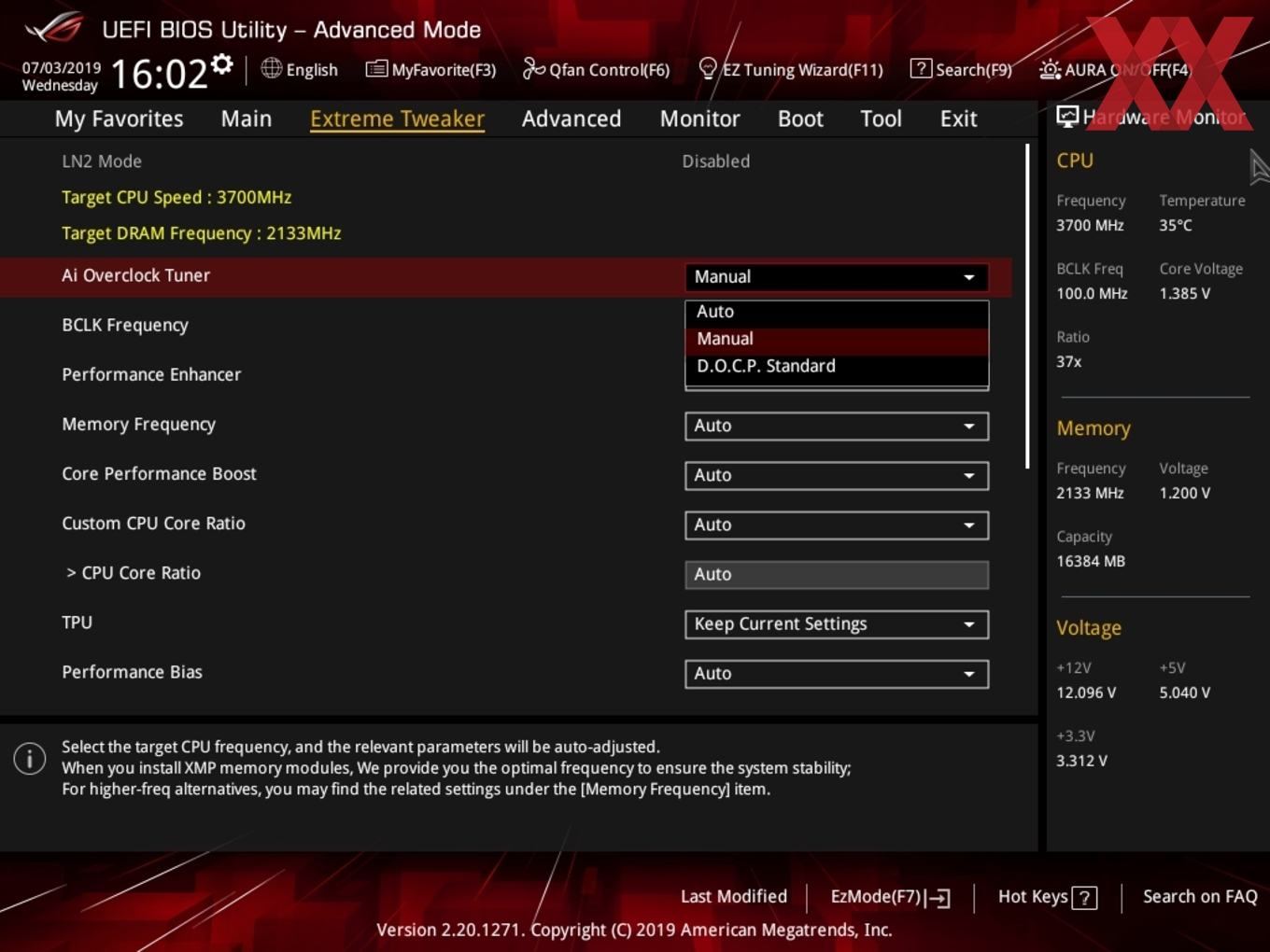1270x952 pixels.
Task: Open Ai Overclock Tuner dropdown
Action: 837,277
